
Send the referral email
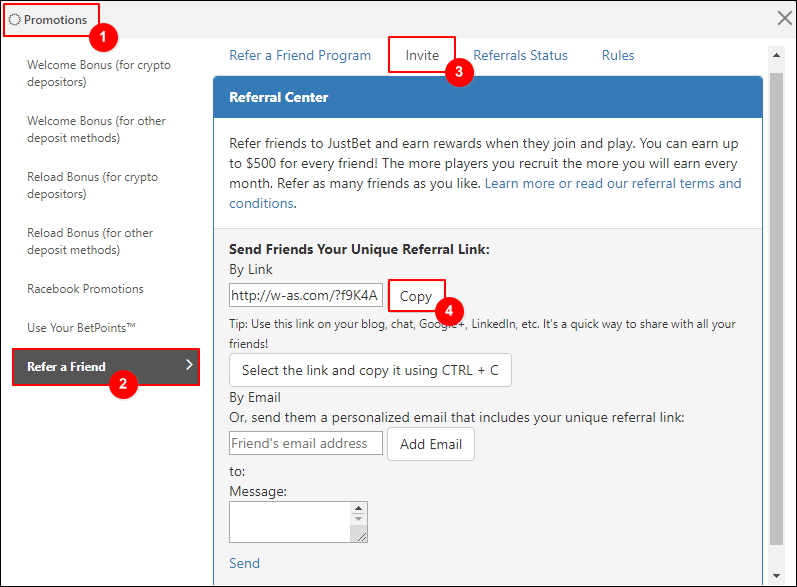[x=244, y=563]
